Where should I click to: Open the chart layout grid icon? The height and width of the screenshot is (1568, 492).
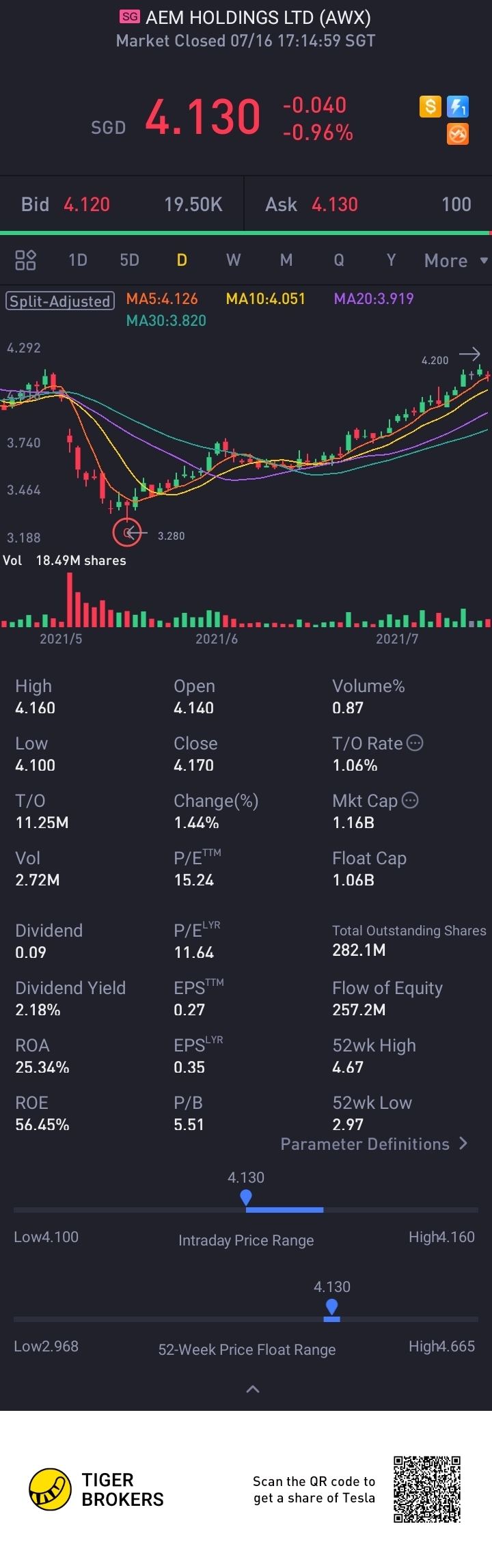[x=25, y=260]
